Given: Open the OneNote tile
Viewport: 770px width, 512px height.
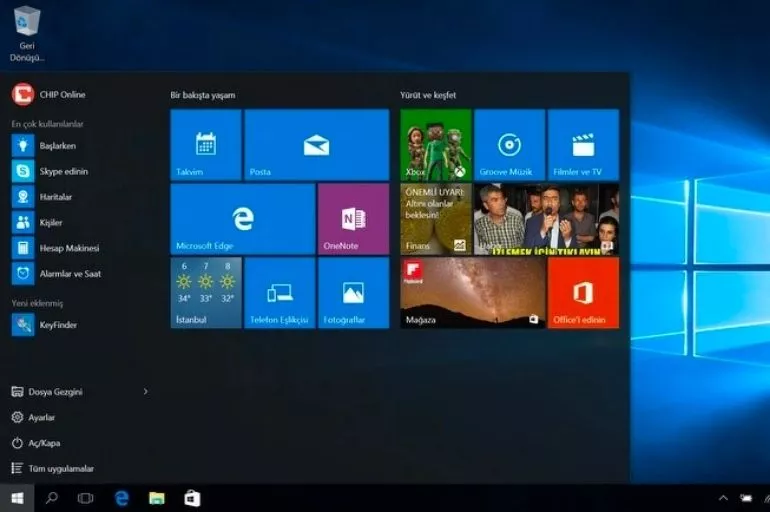Looking at the screenshot, I should [x=353, y=218].
